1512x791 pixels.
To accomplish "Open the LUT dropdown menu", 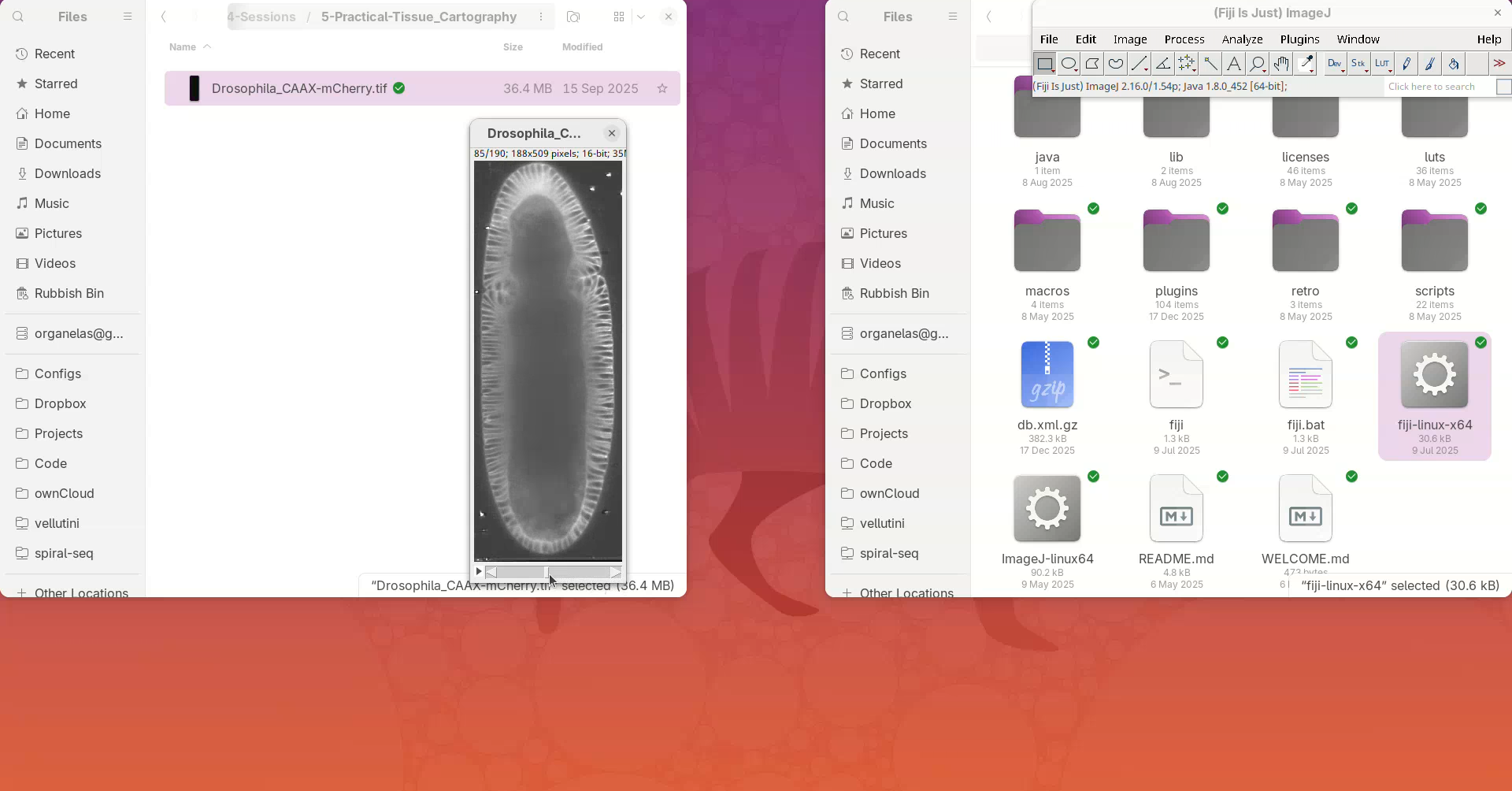I will click(x=1383, y=64).
